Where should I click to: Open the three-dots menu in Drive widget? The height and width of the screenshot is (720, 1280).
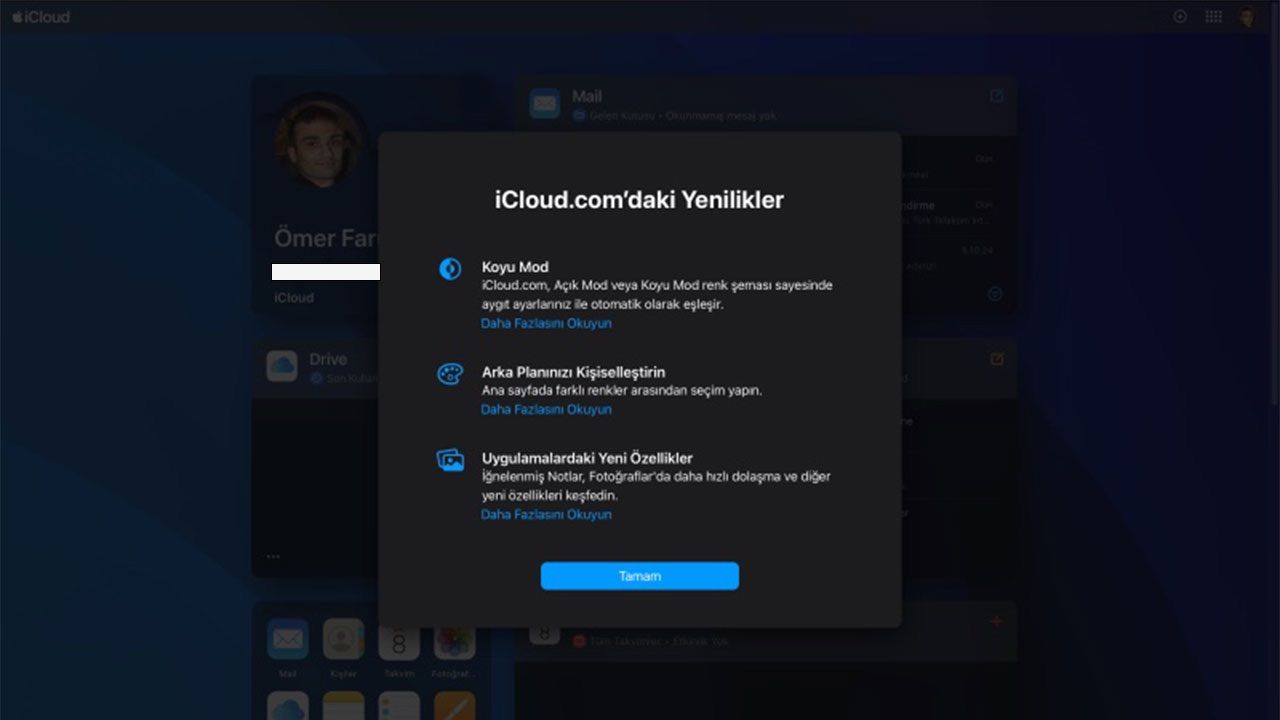[273, 557]
